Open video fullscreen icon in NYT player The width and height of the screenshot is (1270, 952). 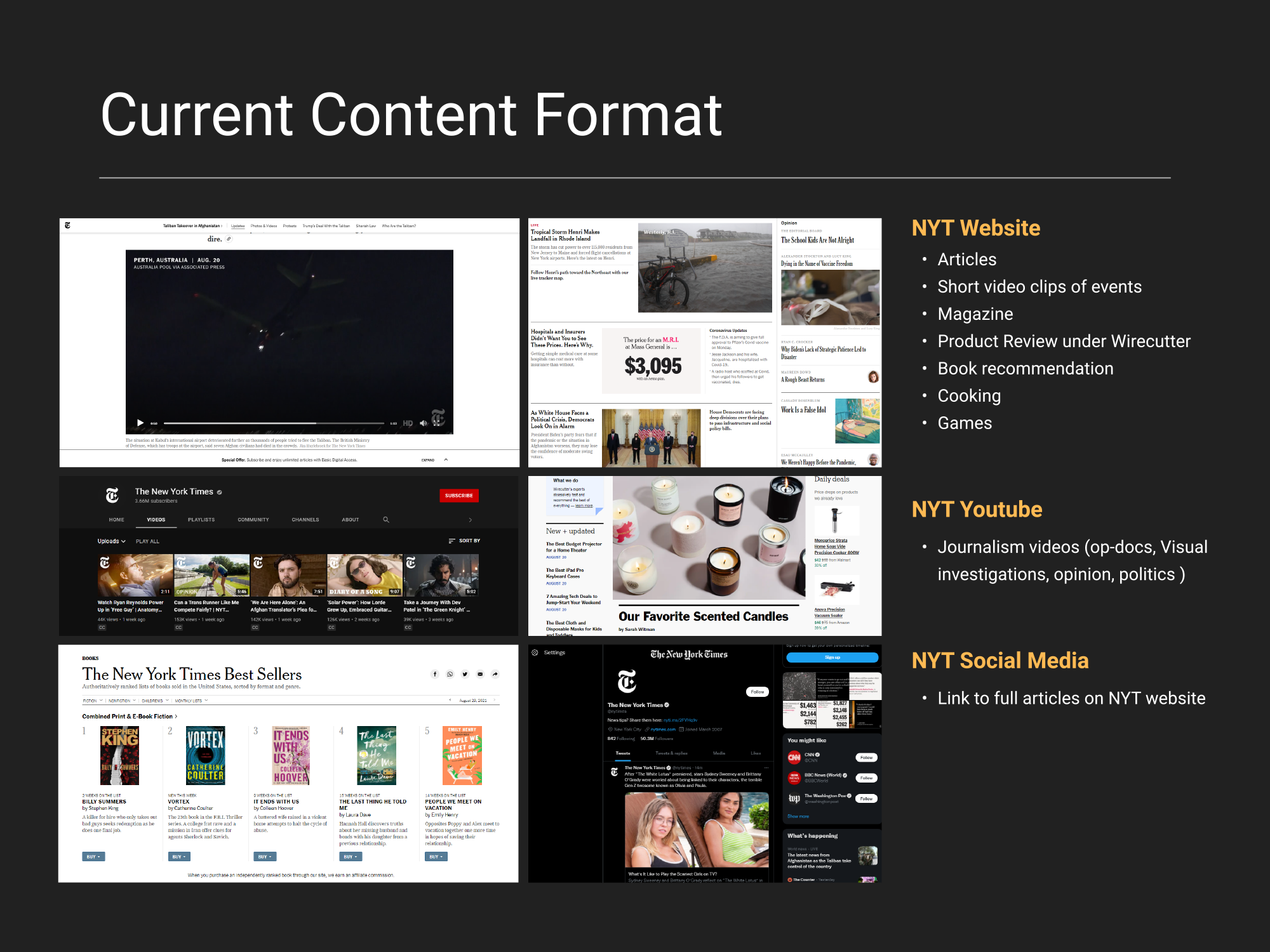point(438,423)
